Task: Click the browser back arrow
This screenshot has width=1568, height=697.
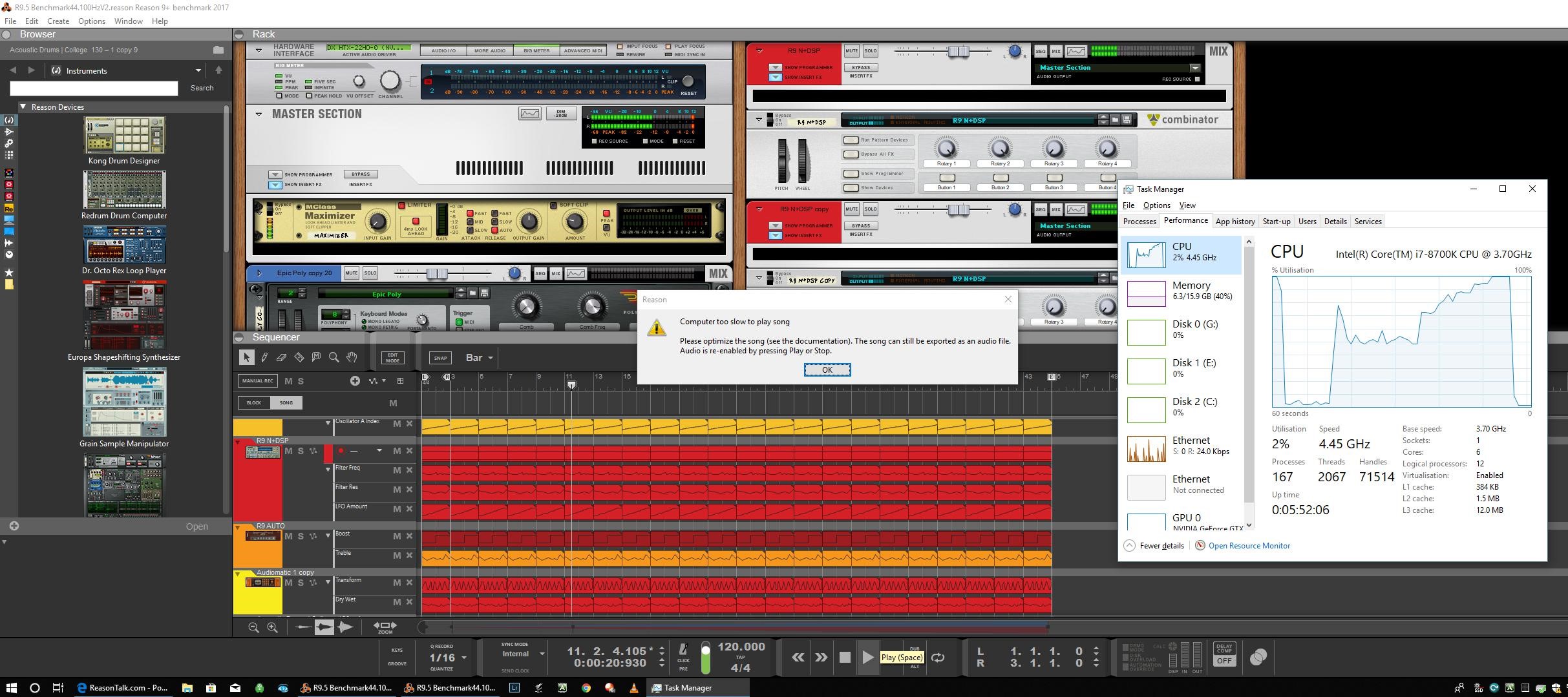Action: [13, 70]
